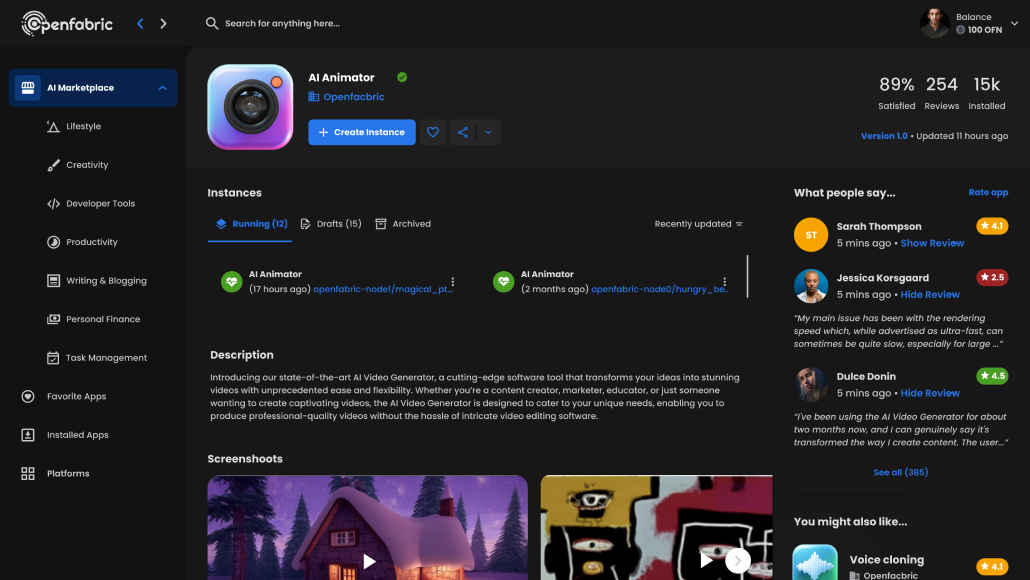Click the heart favorite icon next to Create instance
This screenshot has height=580, width=1030.
(x=433, y=132)
